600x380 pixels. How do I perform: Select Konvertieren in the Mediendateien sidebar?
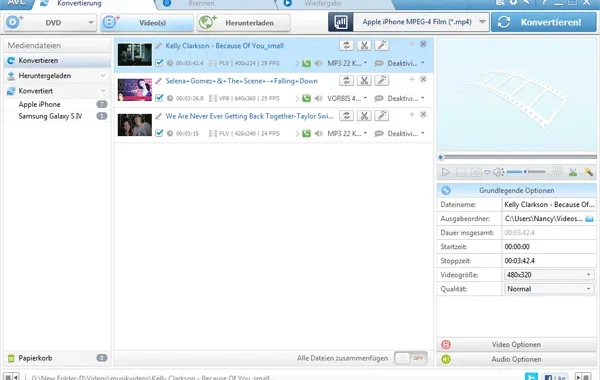(x=57, y=60)
